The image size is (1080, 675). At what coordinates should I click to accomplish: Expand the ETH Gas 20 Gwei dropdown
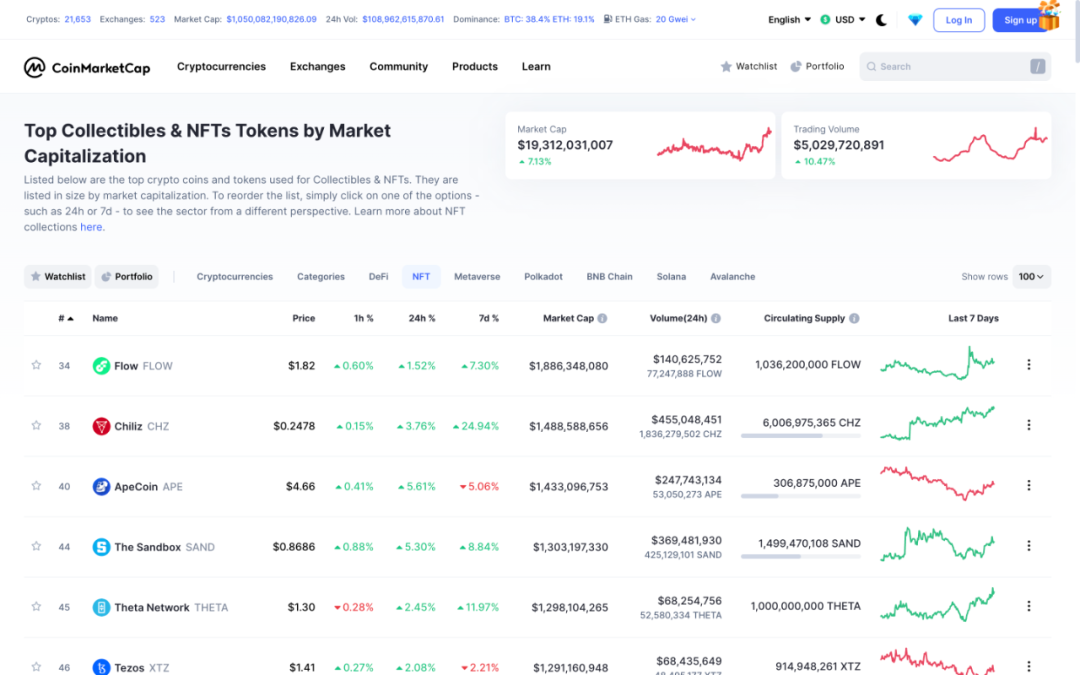[x=675, y=19]
